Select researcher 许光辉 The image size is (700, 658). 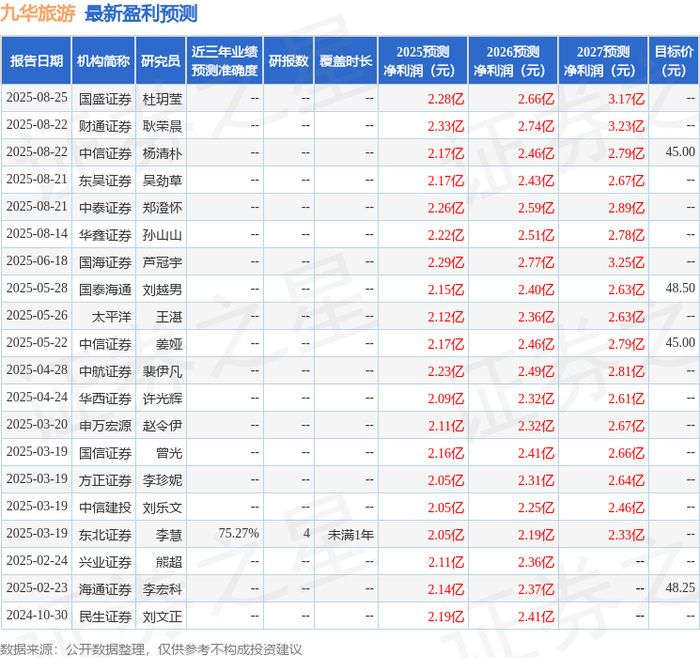coord(162,399)
